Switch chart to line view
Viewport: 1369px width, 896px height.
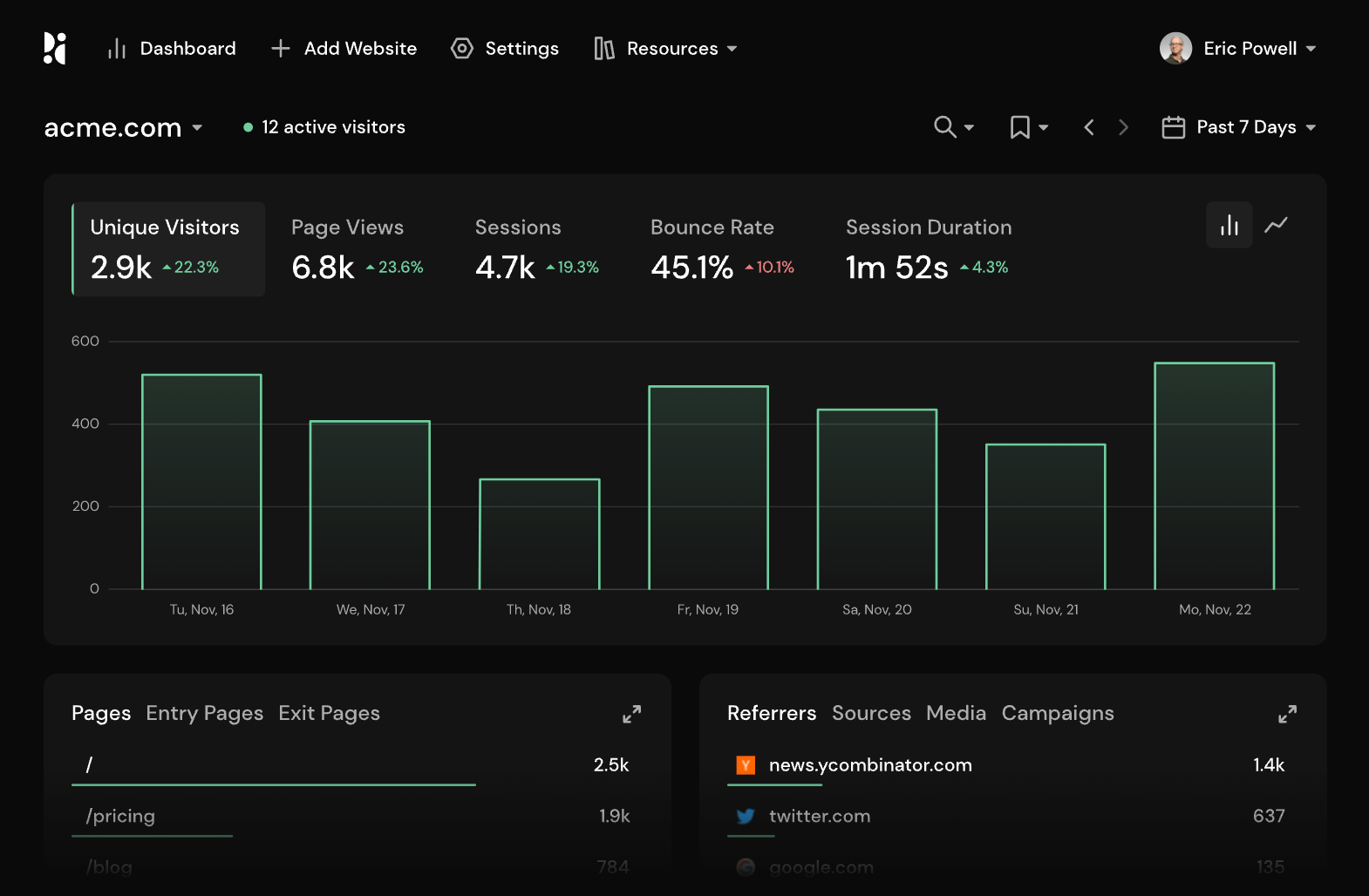pyautogui.click(x=1277, y=225)
